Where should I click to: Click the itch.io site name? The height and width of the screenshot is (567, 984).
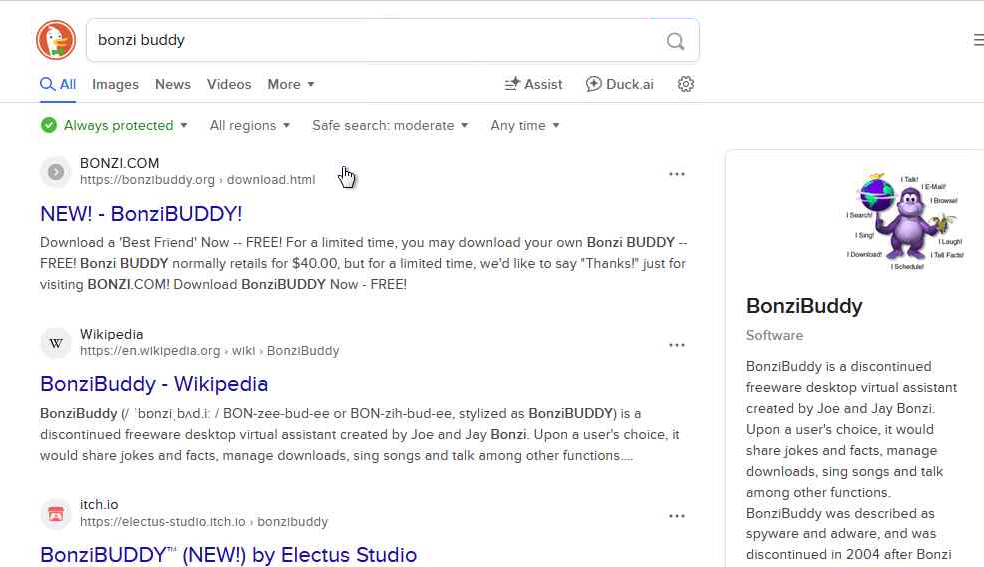99,504
